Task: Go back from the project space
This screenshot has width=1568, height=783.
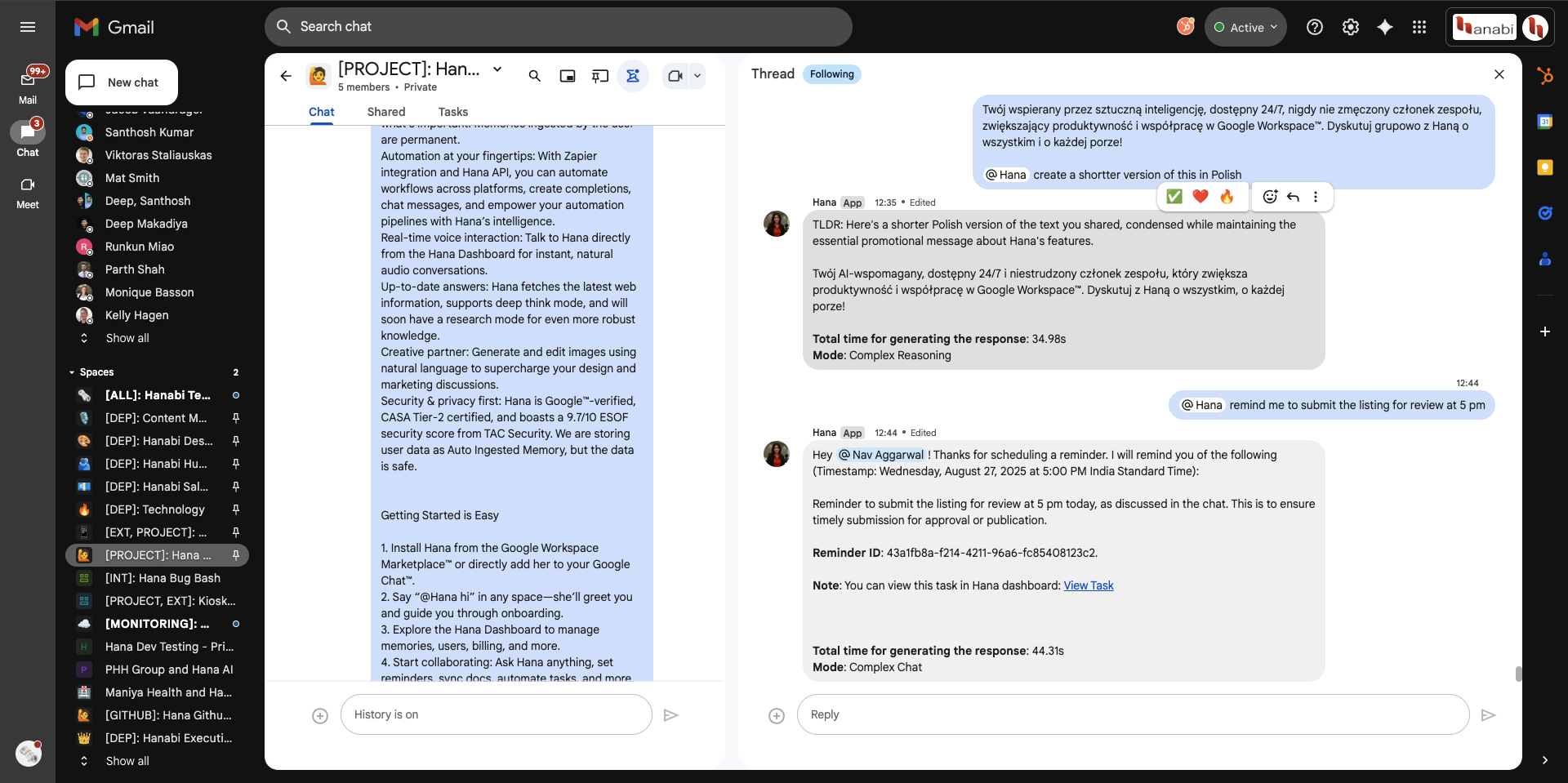Action: pos(286,76)
